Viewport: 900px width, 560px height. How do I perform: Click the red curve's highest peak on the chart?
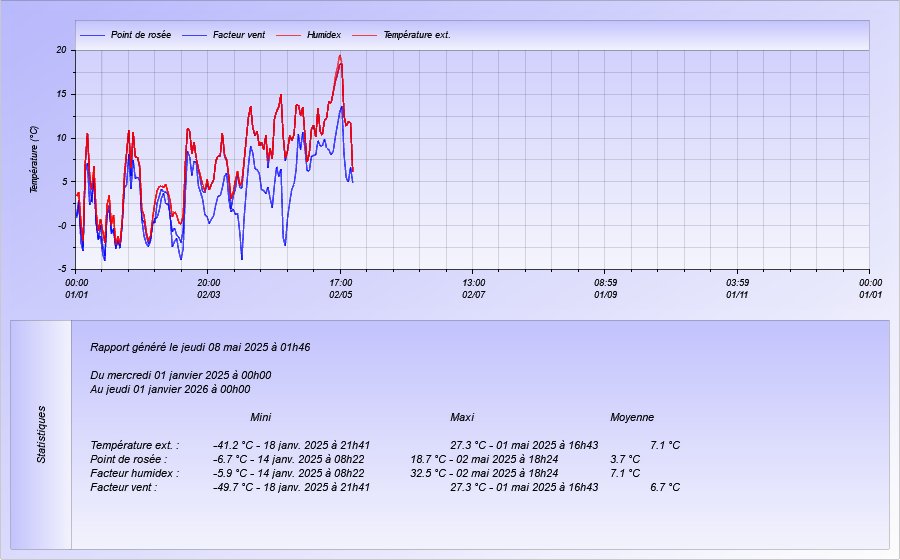340,55
